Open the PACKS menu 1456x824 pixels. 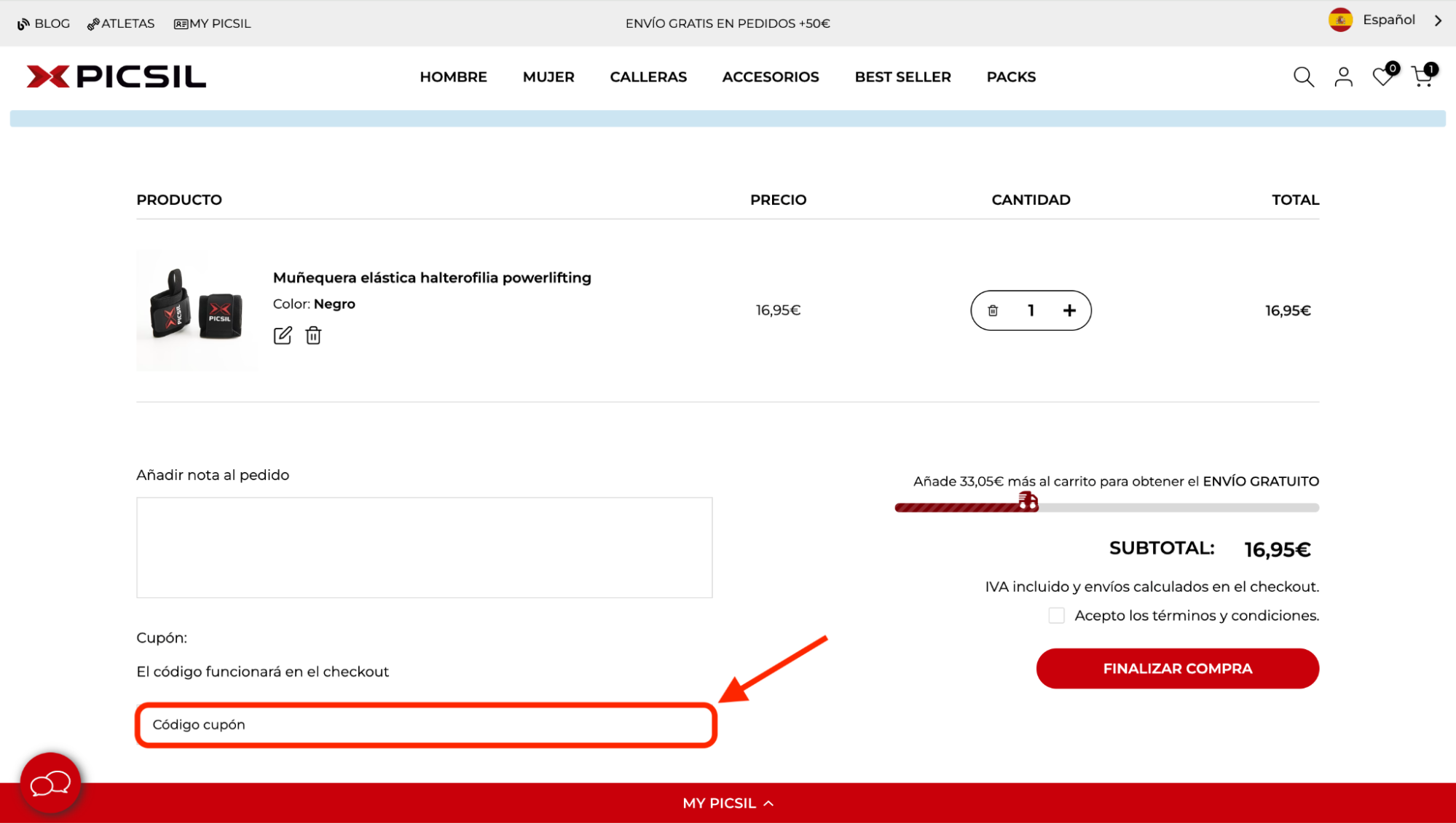(x=1011, y=76)
